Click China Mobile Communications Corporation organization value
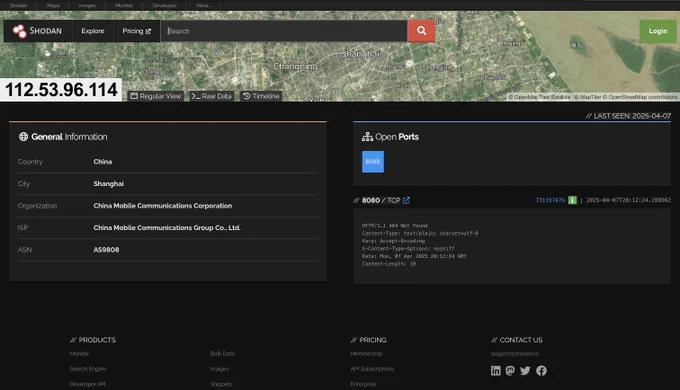Screen dimensions: 680x390 click(163, 206)
